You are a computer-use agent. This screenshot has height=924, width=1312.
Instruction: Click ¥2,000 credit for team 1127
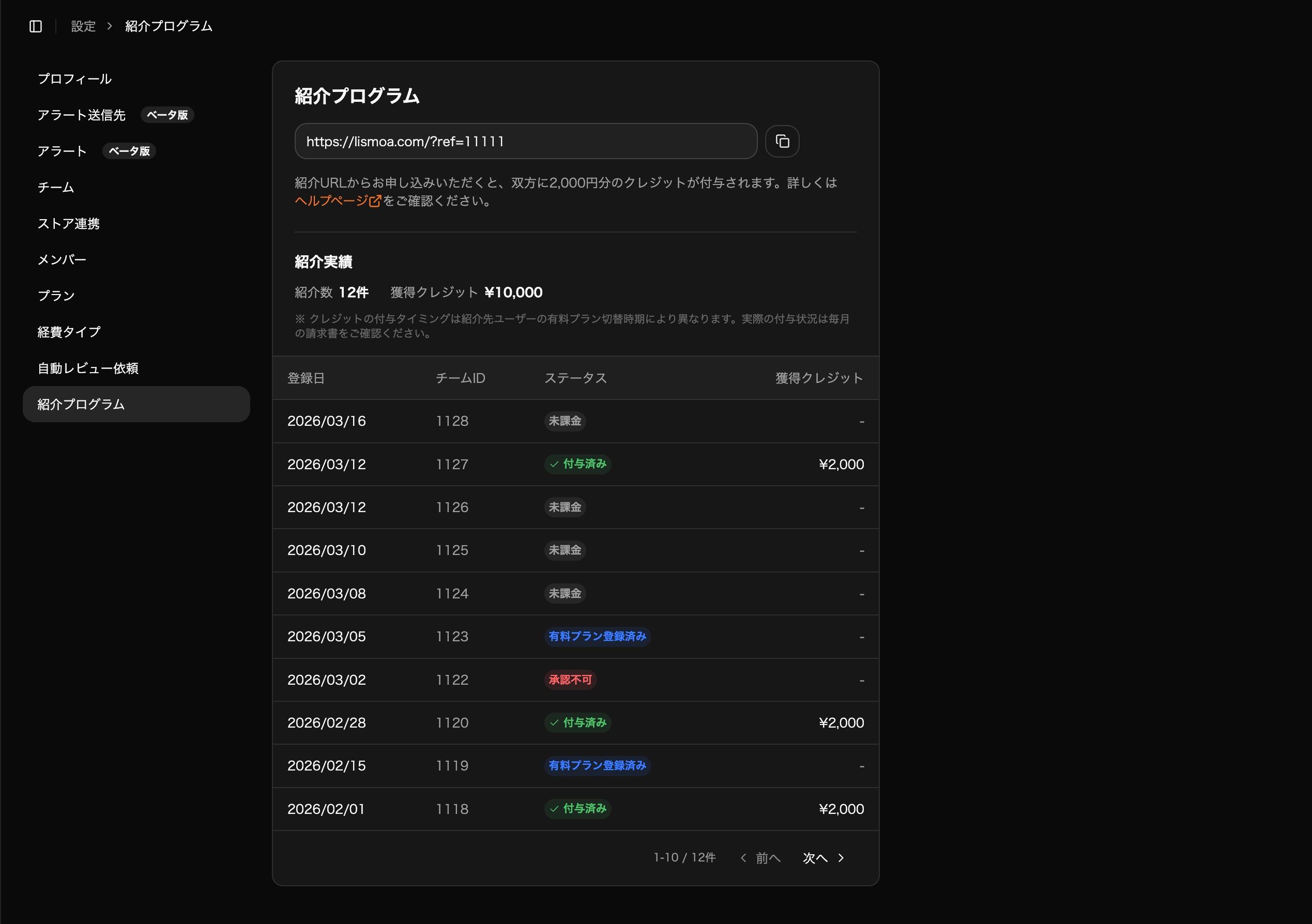(x=841, y=464)
